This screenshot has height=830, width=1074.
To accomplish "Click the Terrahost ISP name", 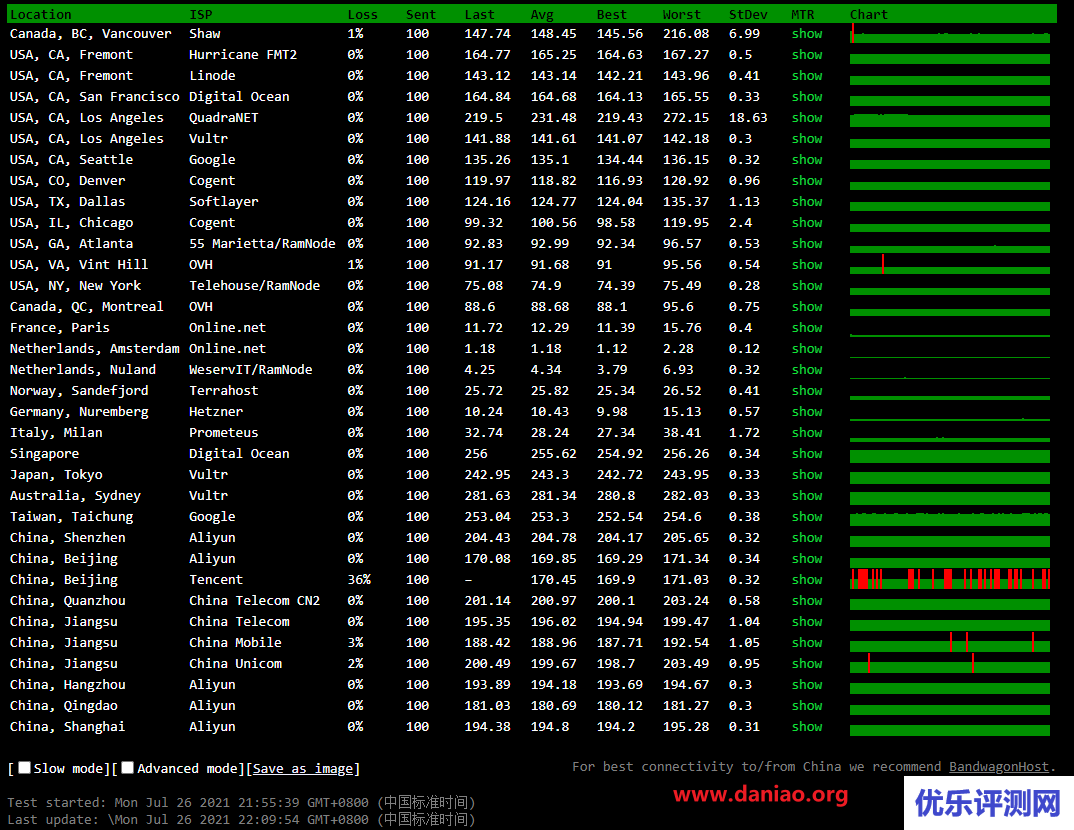I will [224, 390].
